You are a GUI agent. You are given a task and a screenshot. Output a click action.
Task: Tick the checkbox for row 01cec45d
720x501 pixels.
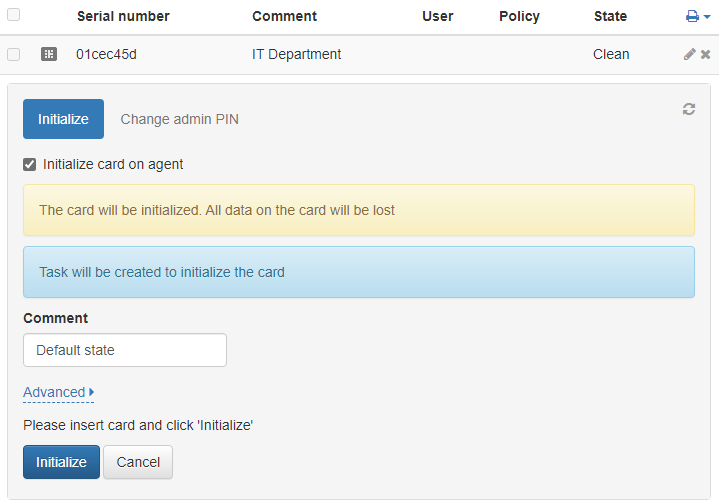[x=14, y=55]
